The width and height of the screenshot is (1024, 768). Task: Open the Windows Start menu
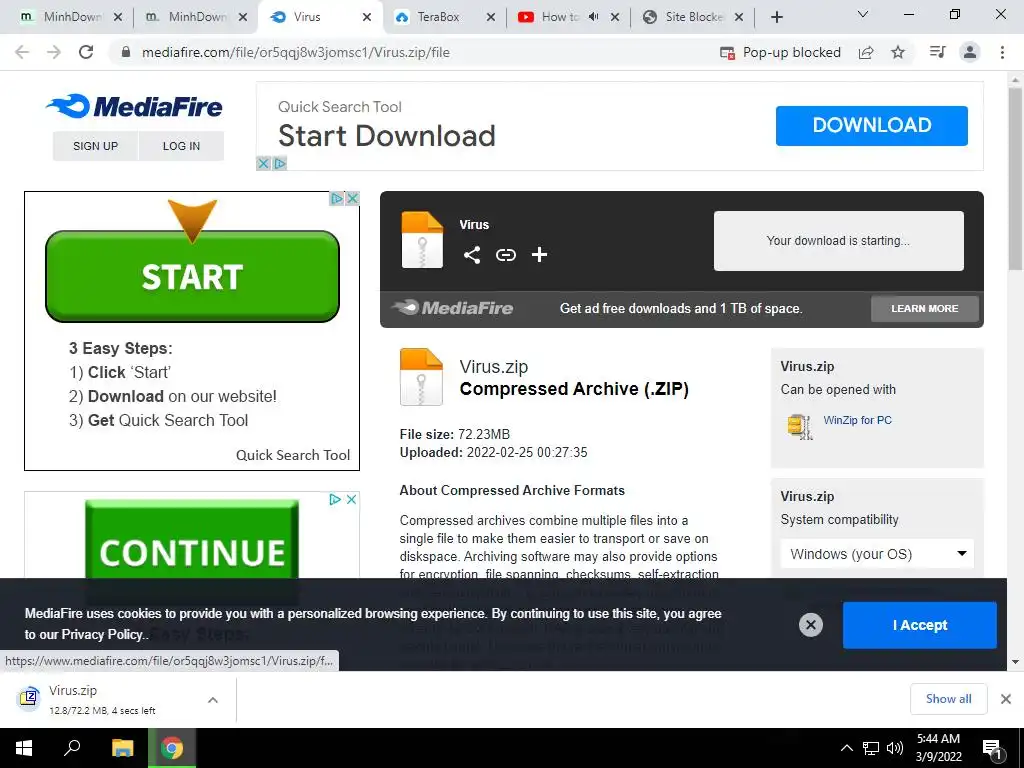pos(24,748)
